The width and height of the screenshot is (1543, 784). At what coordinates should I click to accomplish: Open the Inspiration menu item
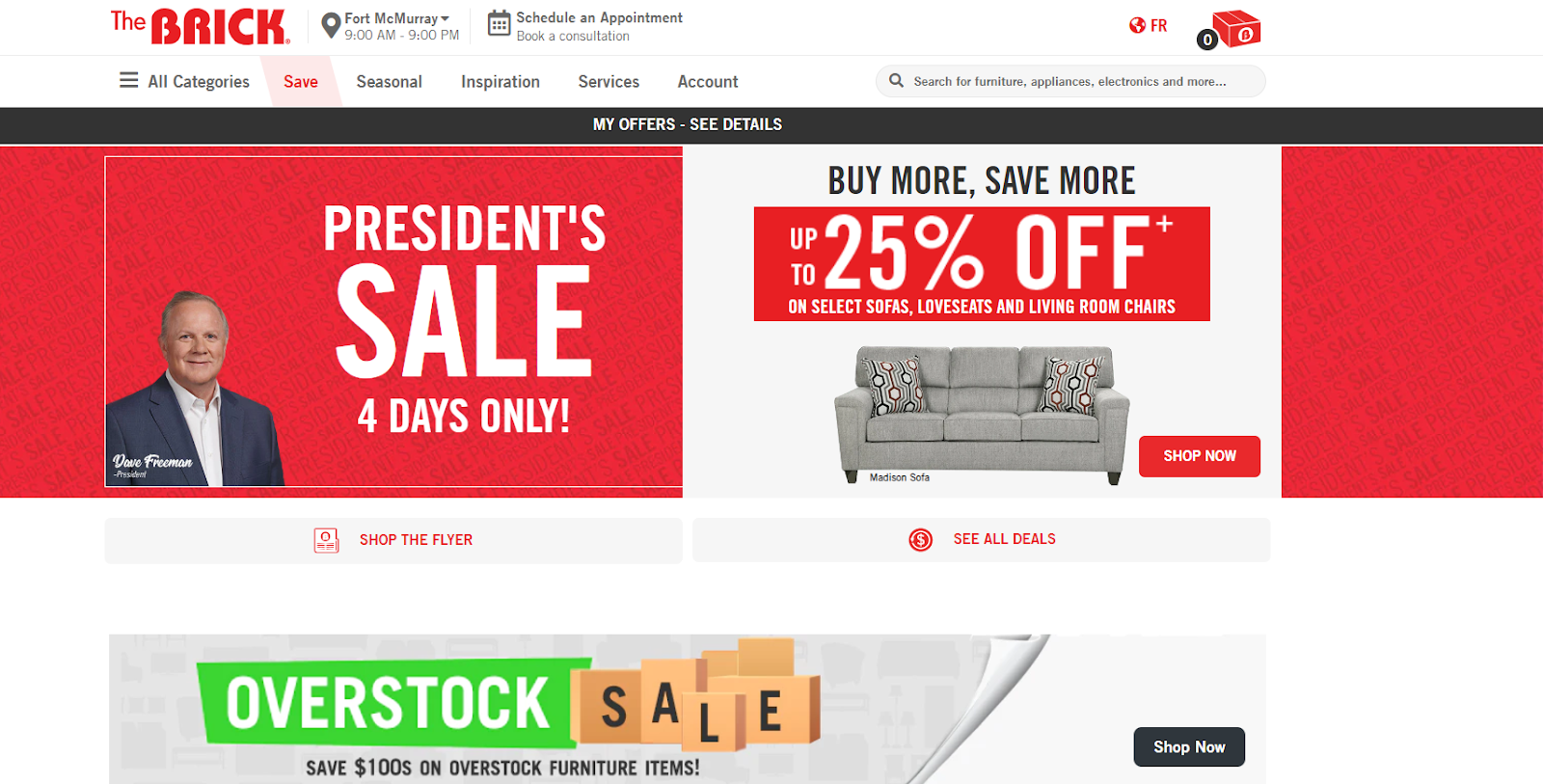501,82
